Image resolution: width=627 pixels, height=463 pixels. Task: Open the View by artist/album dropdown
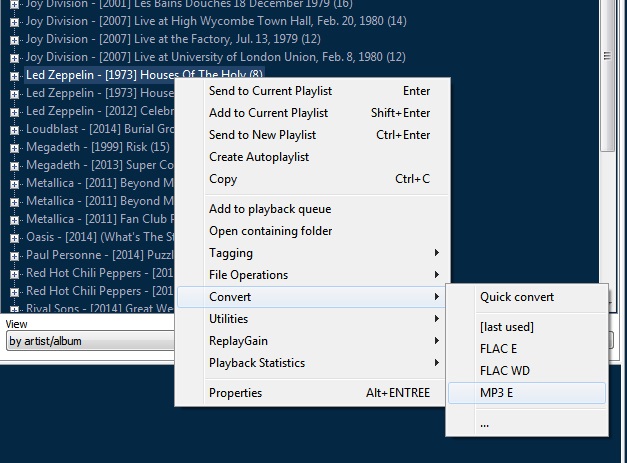coord(90,341)
